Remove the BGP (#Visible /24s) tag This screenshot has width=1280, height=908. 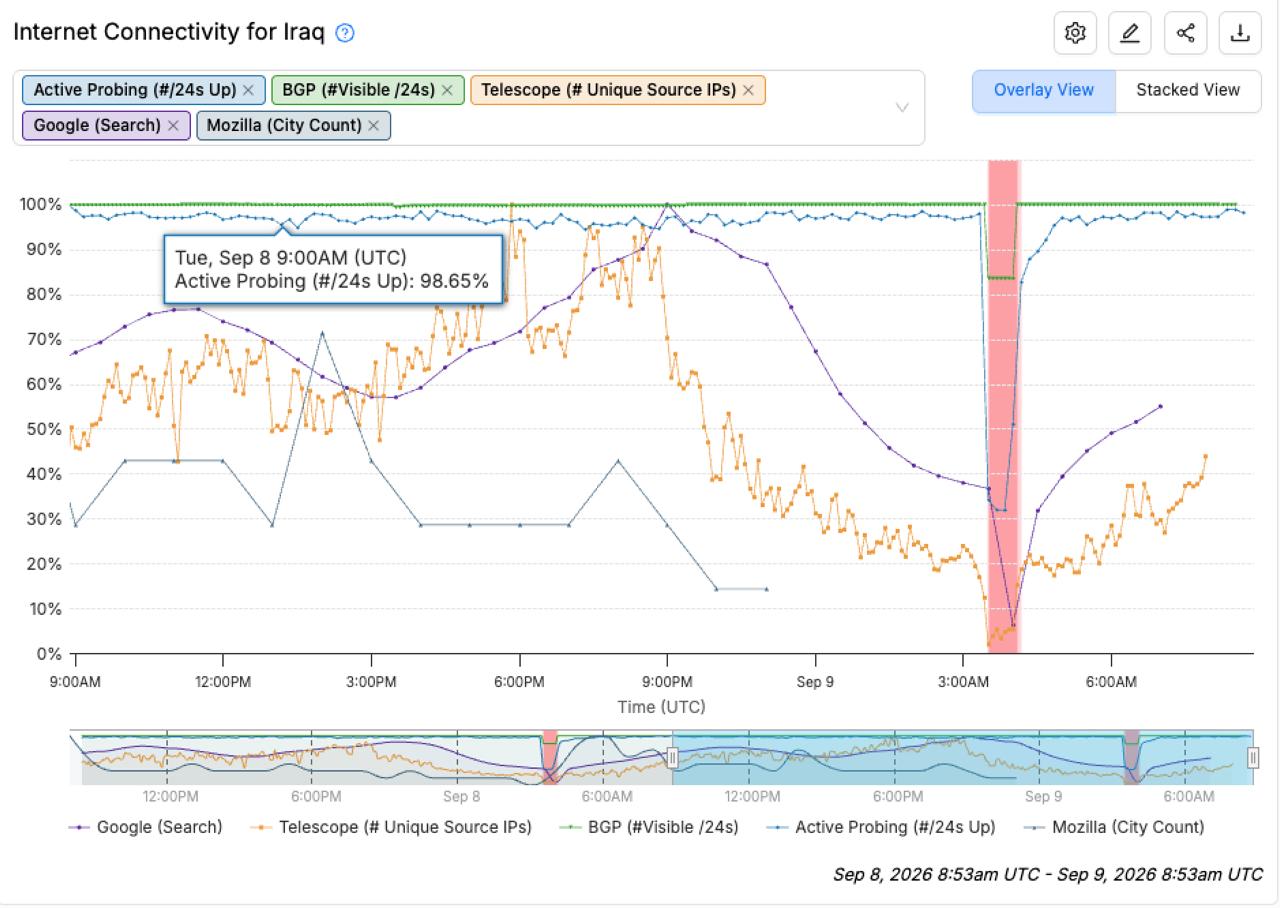point(447,90)
